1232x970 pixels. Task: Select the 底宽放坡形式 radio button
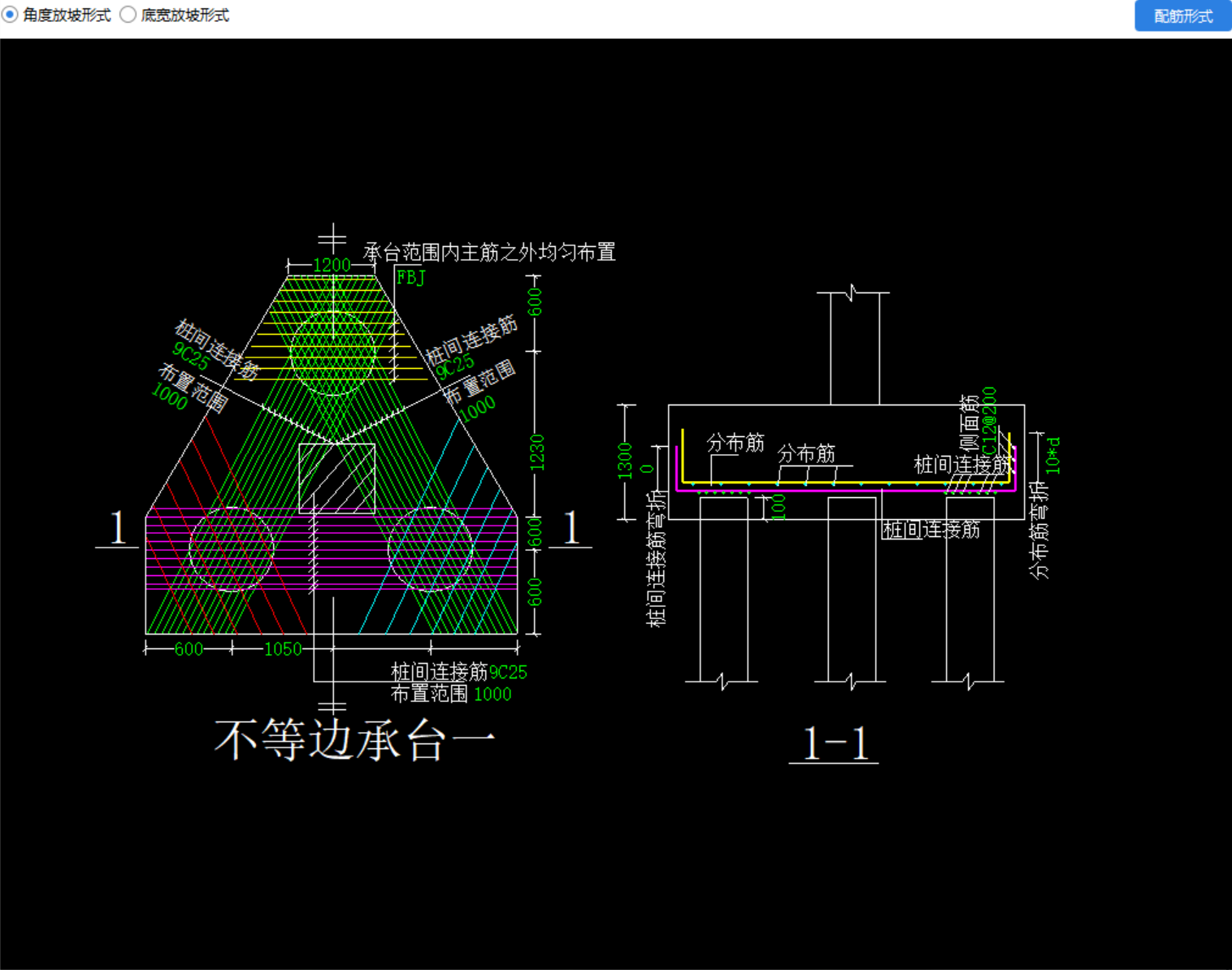tap(128, 15)
